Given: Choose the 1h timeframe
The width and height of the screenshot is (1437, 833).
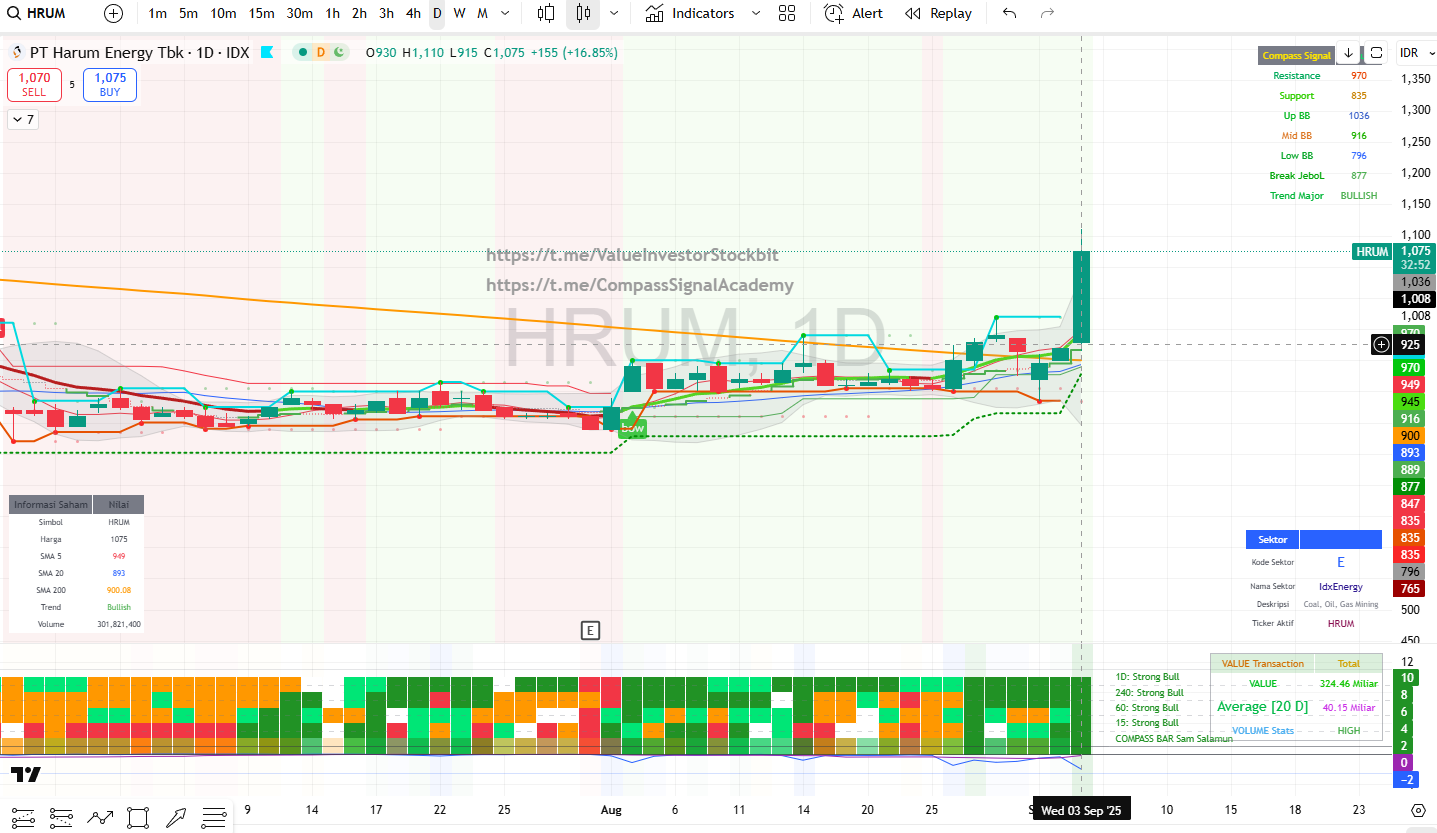Looking at the screenshot, I should [333, 13].
